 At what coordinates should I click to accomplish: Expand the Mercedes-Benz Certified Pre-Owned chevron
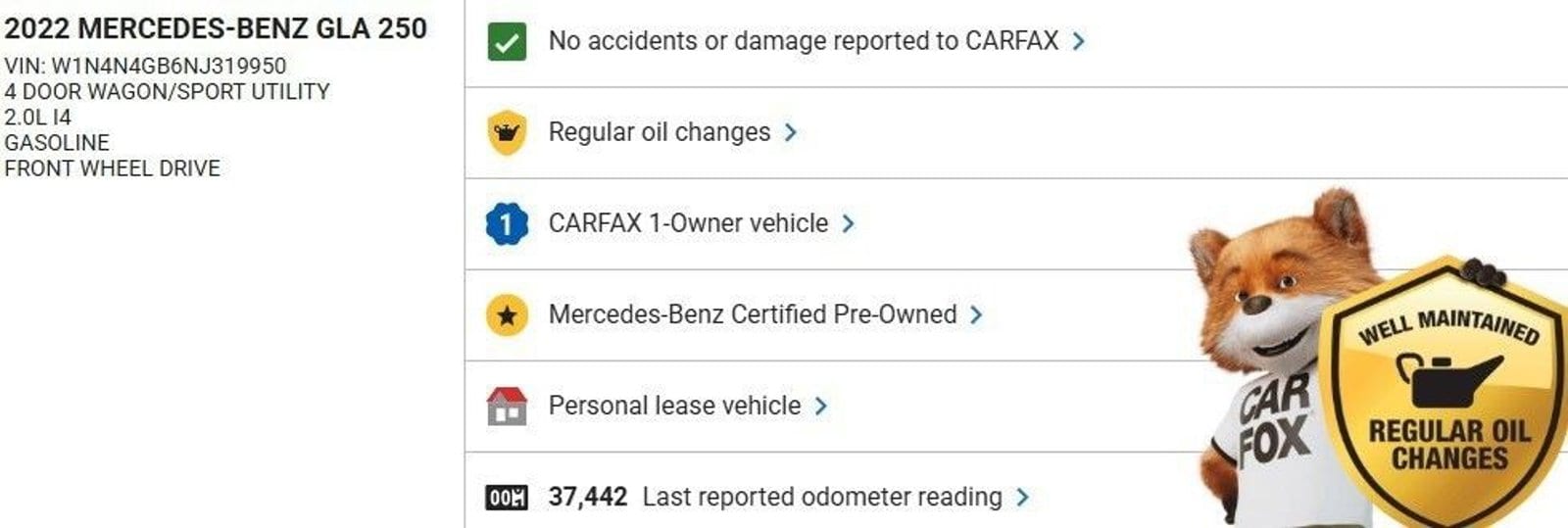(976, 314)
